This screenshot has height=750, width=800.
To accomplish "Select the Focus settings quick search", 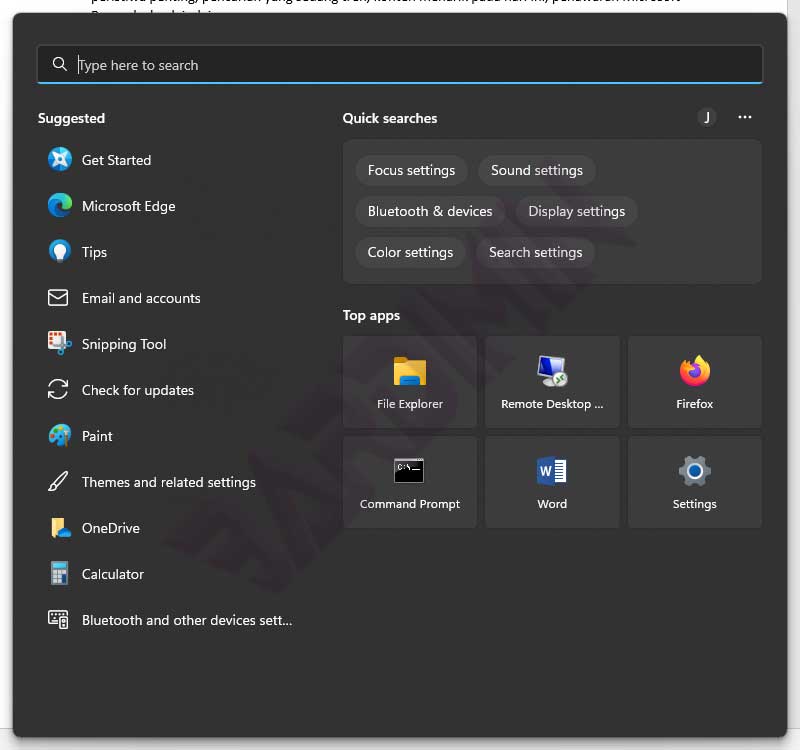I will click(411, 170).
